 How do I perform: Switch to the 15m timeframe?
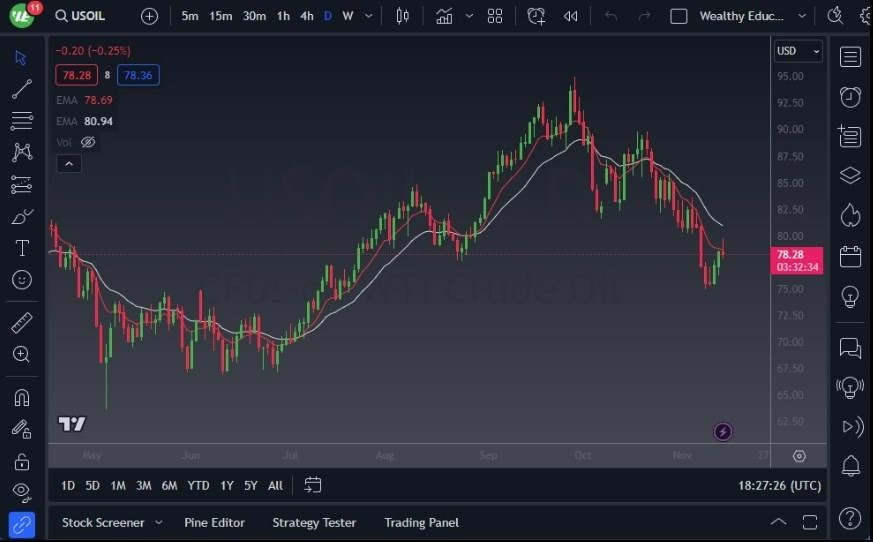tap(220, 16)
